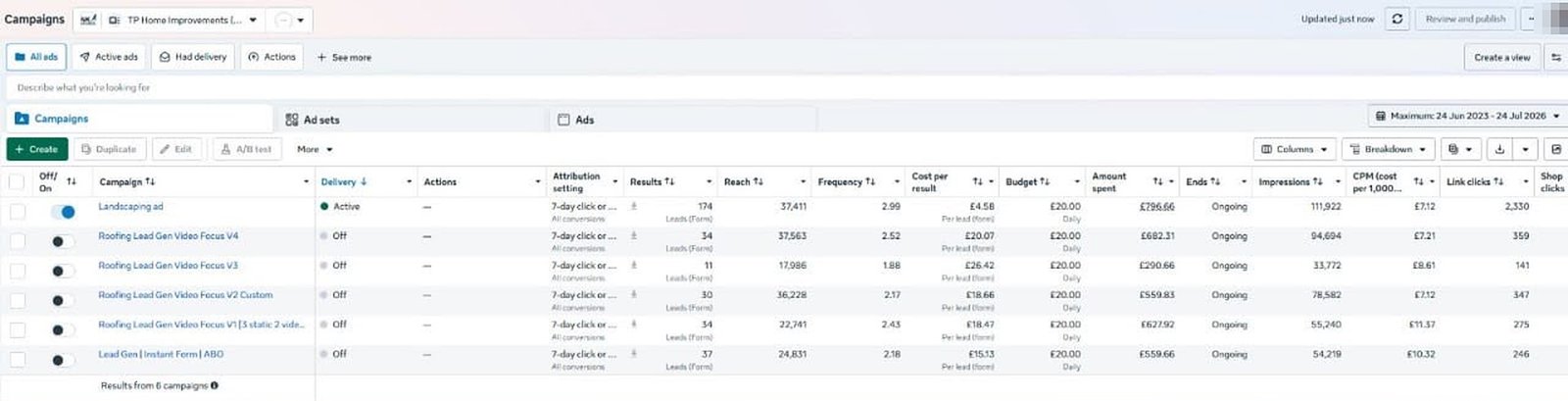Sort the Budget column
This screenshot has height=401, width=1568.
click(x=1045, y=181)
